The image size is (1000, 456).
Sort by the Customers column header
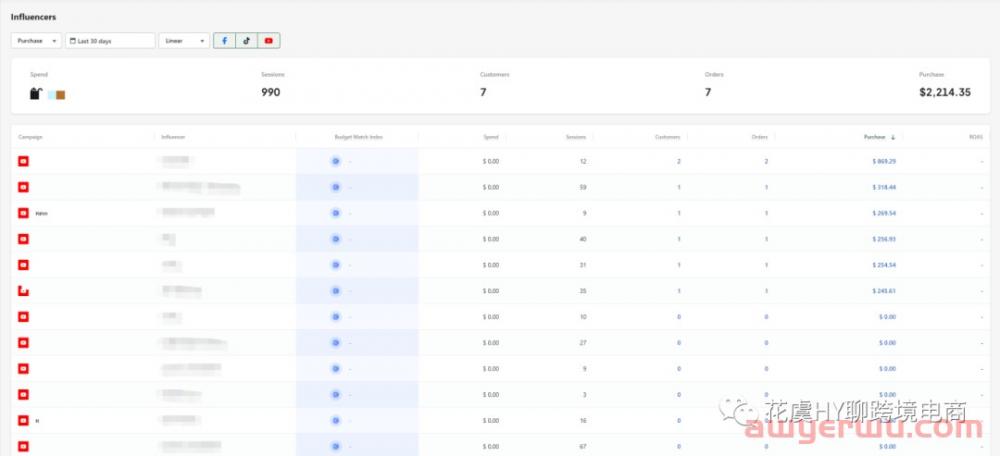point(667,137)
